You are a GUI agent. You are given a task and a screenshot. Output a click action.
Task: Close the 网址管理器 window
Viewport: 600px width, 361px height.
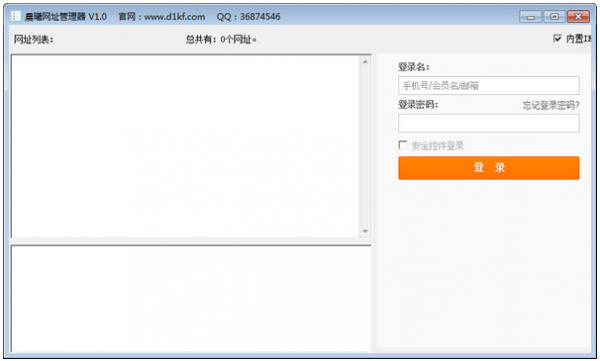(x=578, y=17)
